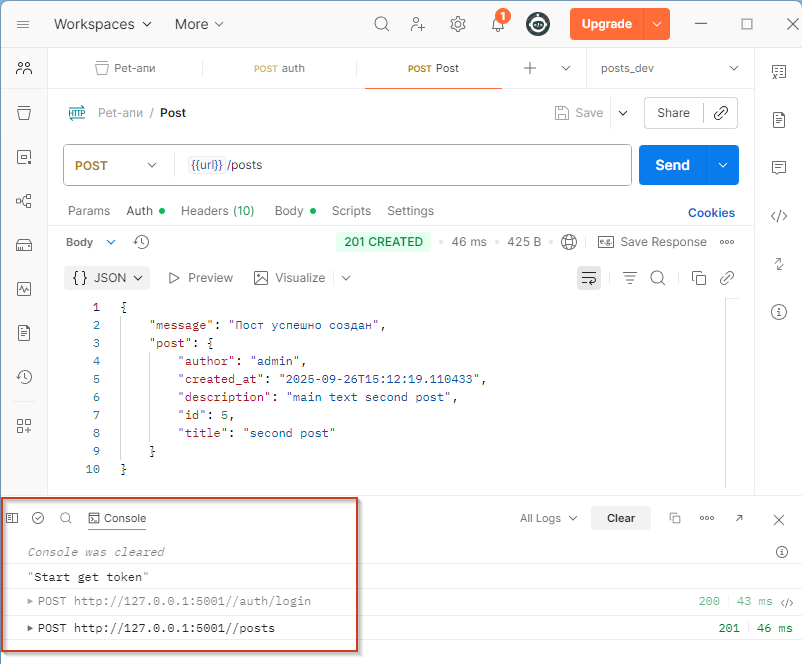Click the Send button
This screenshot has height=664, width=802.
pos(672,165)
